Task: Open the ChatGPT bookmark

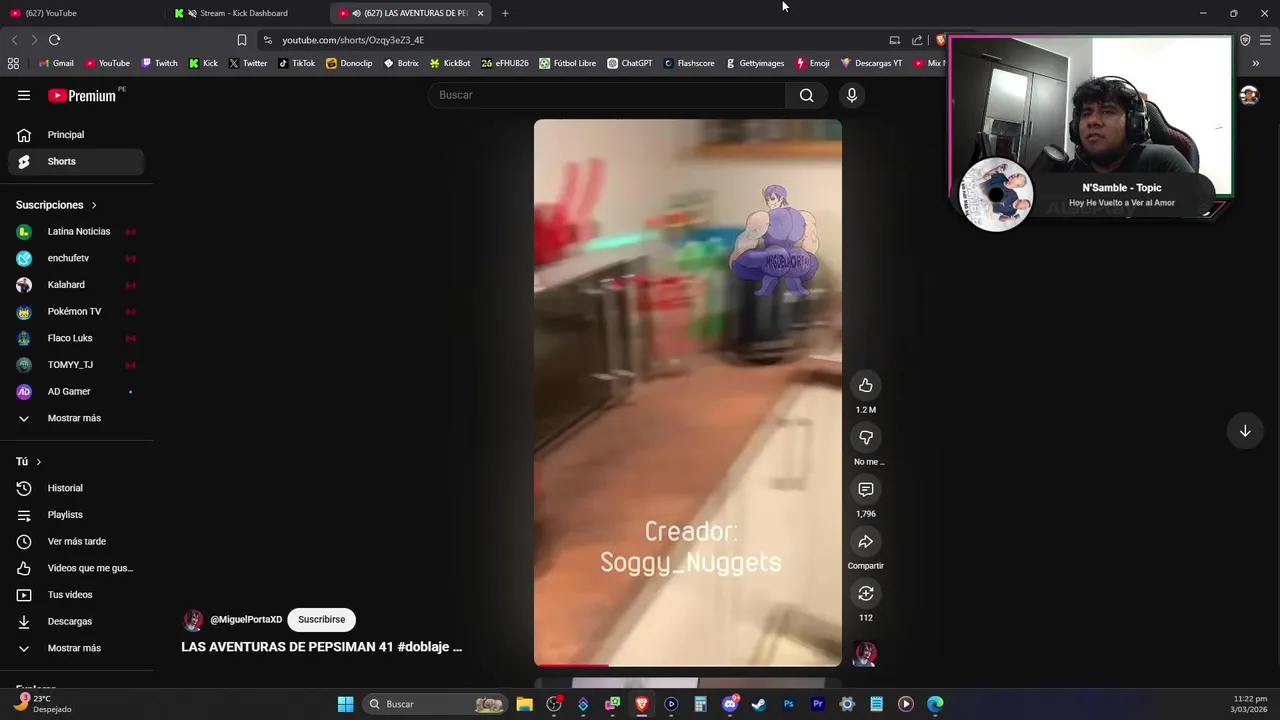Action: pos(630,63)
